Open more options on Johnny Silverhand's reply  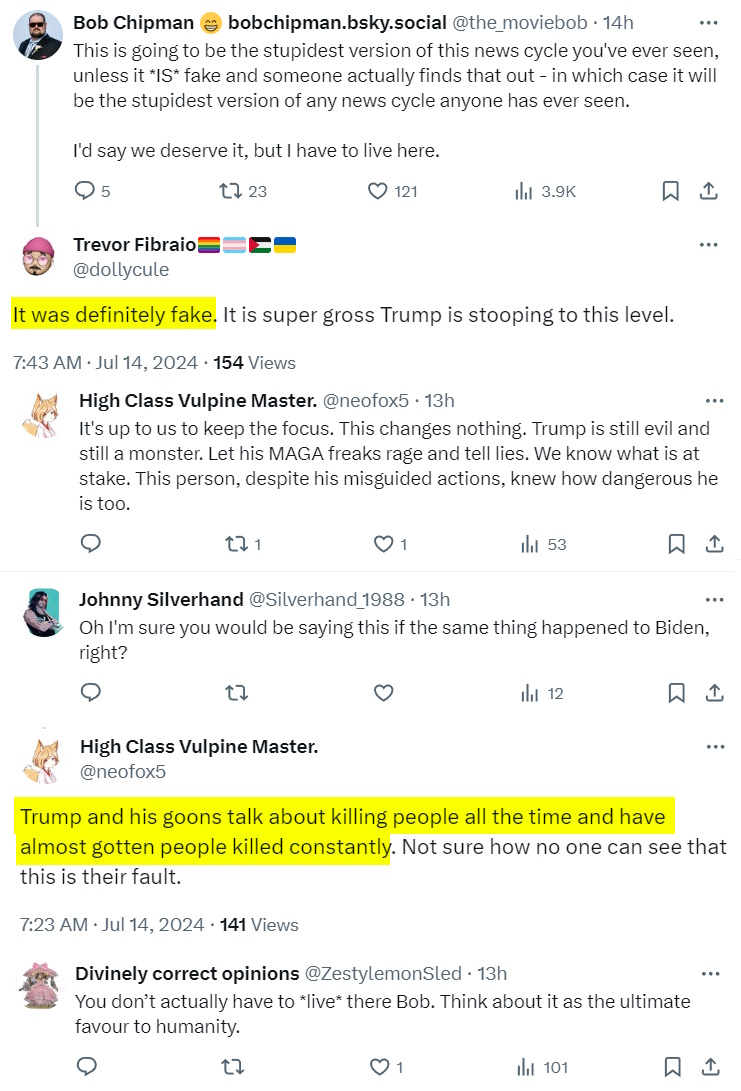click(x=714, y=600)
